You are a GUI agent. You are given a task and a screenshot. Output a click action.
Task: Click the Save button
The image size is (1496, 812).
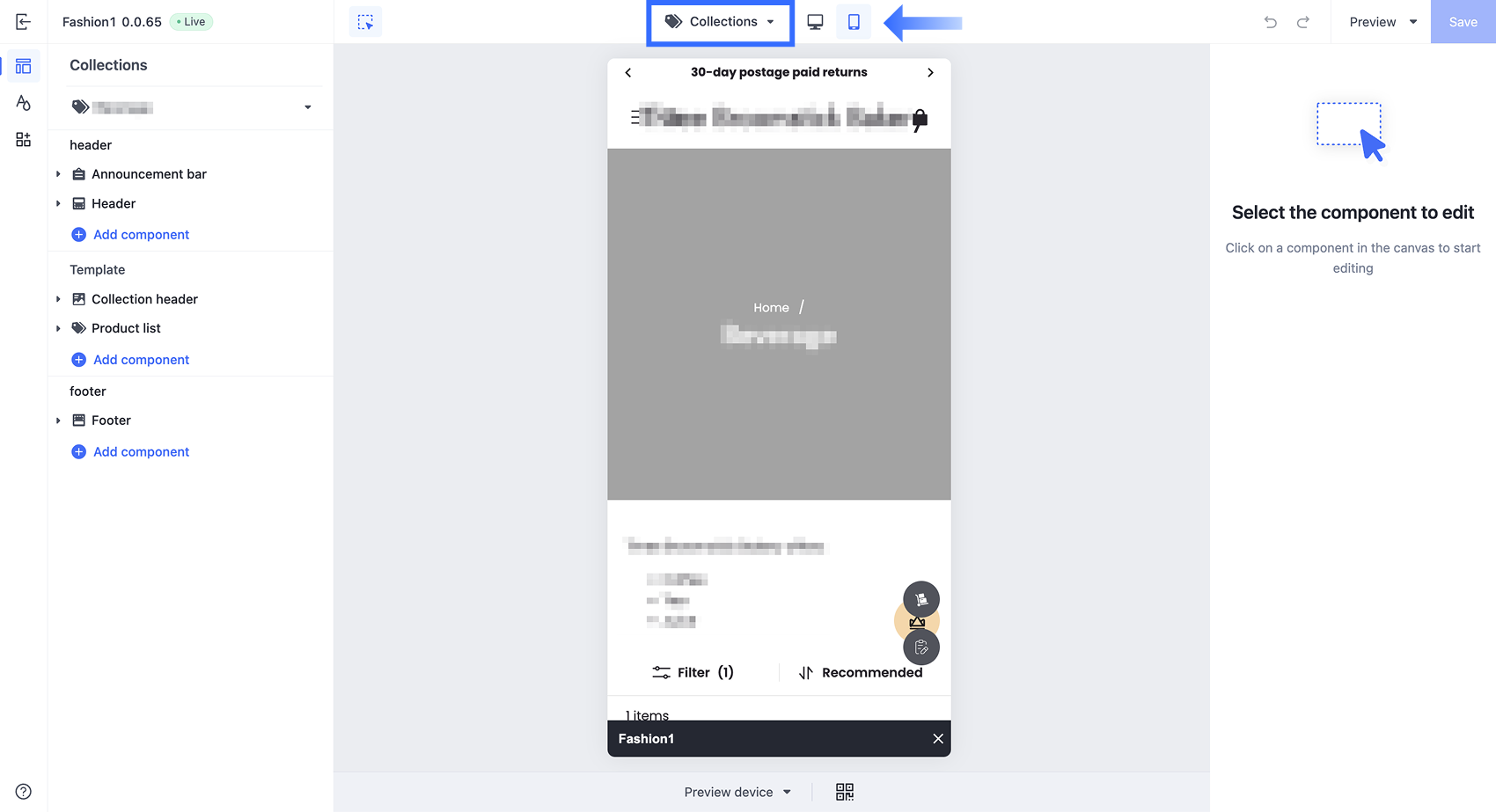click(x=1463, y=22)
